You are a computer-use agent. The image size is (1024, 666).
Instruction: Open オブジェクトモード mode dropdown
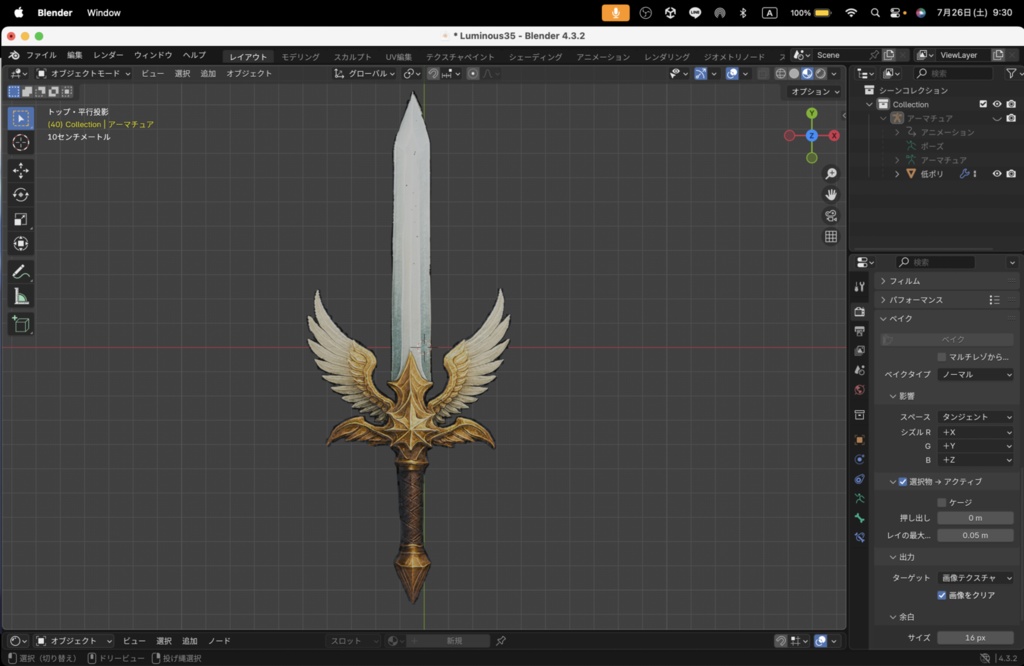click(x=84, y=74)
